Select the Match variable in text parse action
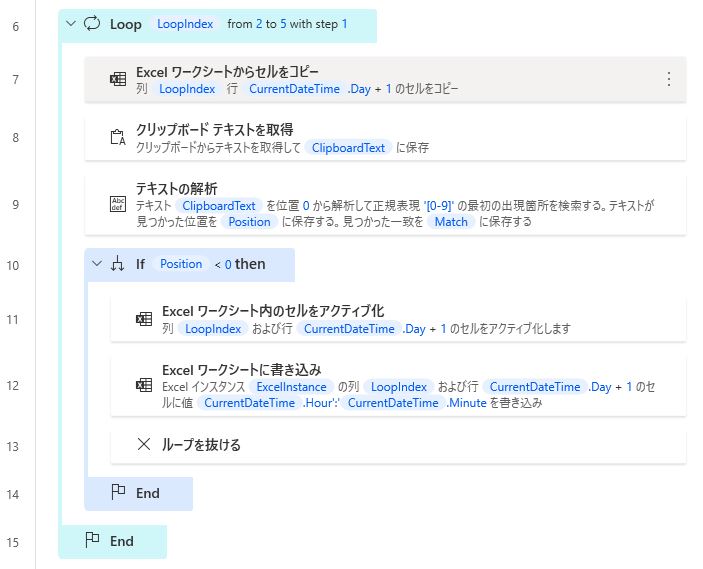The width and height of the screenshot is (703, 569). point(451,222)
